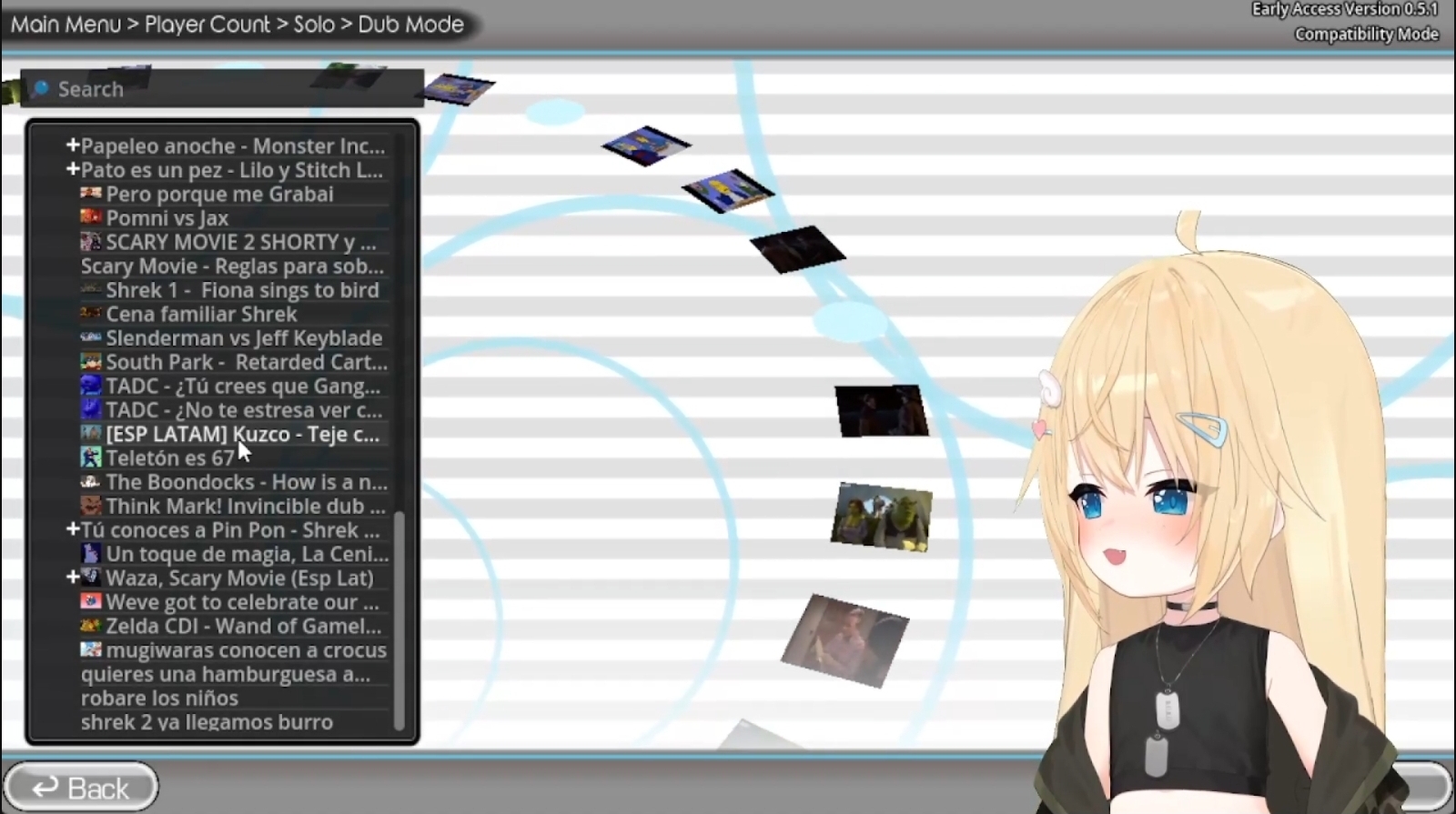This screenshot has height=814, width=1456.
Task: Click the floating Simpsons preview thumbnail
Action: coord(728,190)
